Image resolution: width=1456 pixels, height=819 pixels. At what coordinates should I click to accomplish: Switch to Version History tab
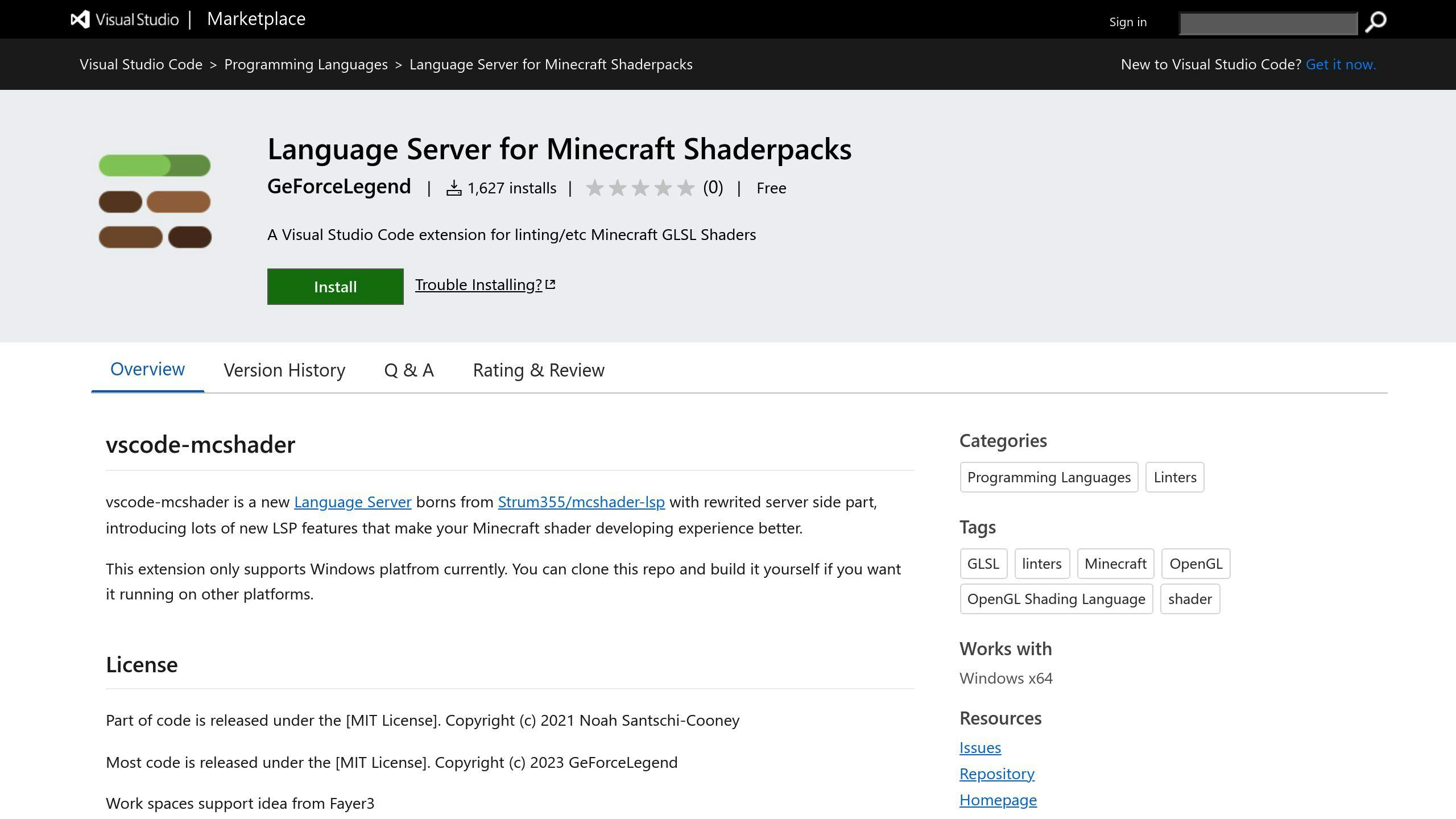[284, 370]
